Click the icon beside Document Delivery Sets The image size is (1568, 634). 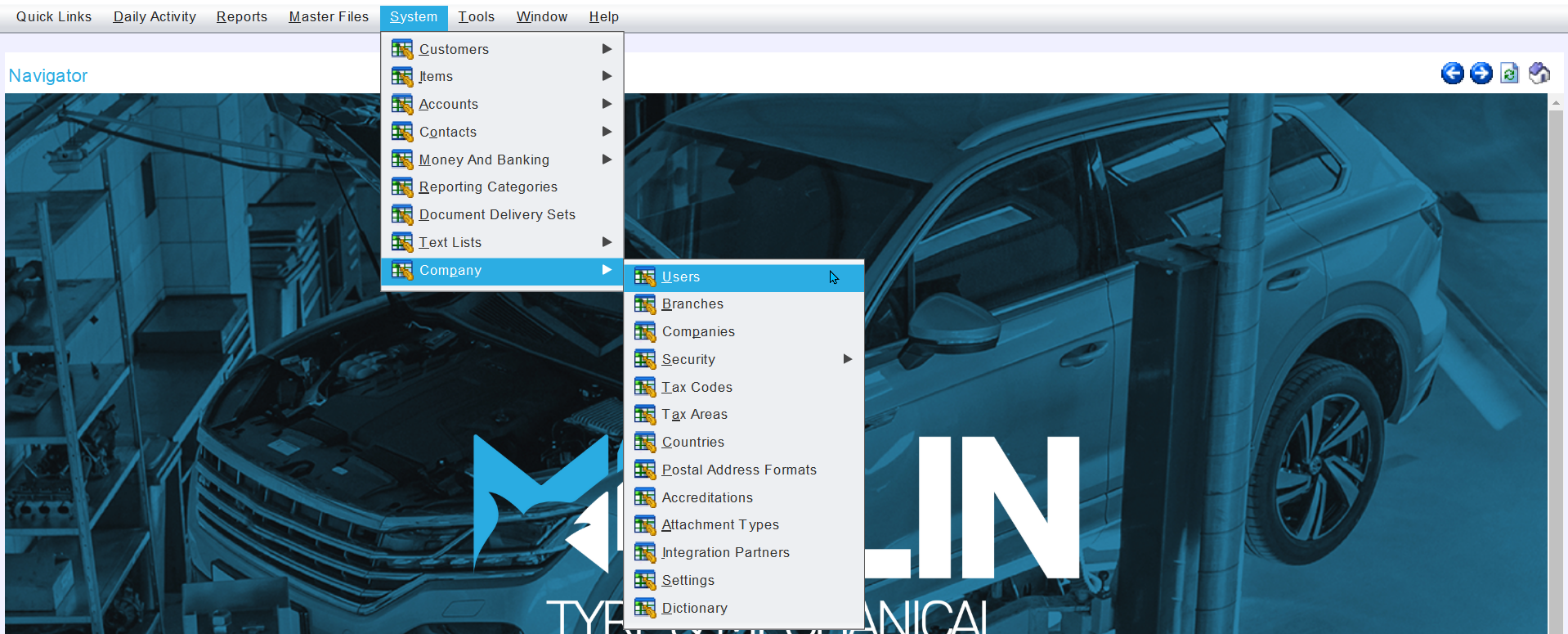[401, 214]
